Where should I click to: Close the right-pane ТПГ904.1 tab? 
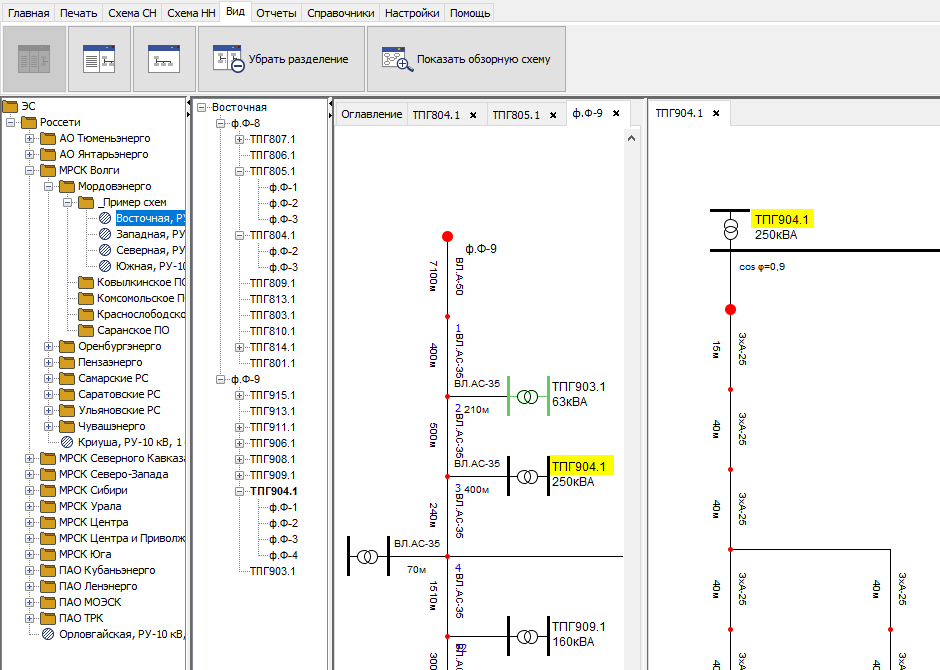(716, 113)
